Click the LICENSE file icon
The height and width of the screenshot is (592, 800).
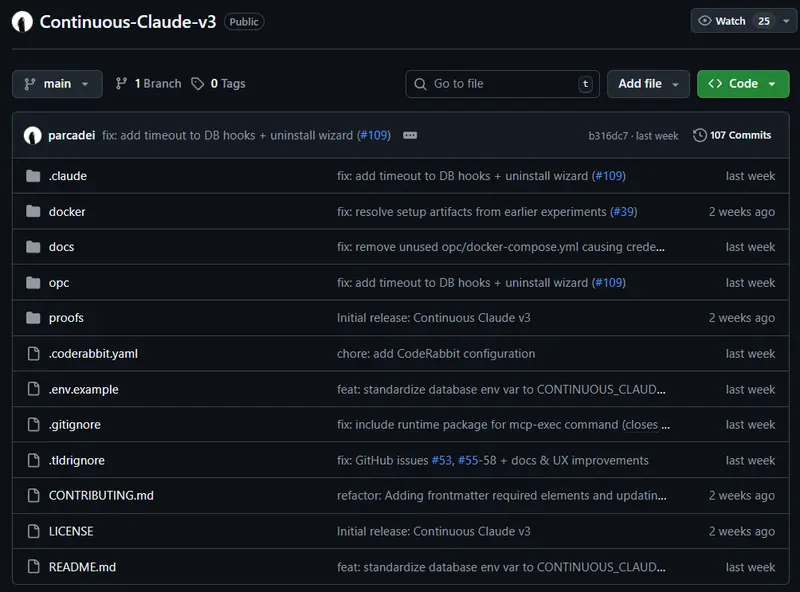tap(33, 531)
